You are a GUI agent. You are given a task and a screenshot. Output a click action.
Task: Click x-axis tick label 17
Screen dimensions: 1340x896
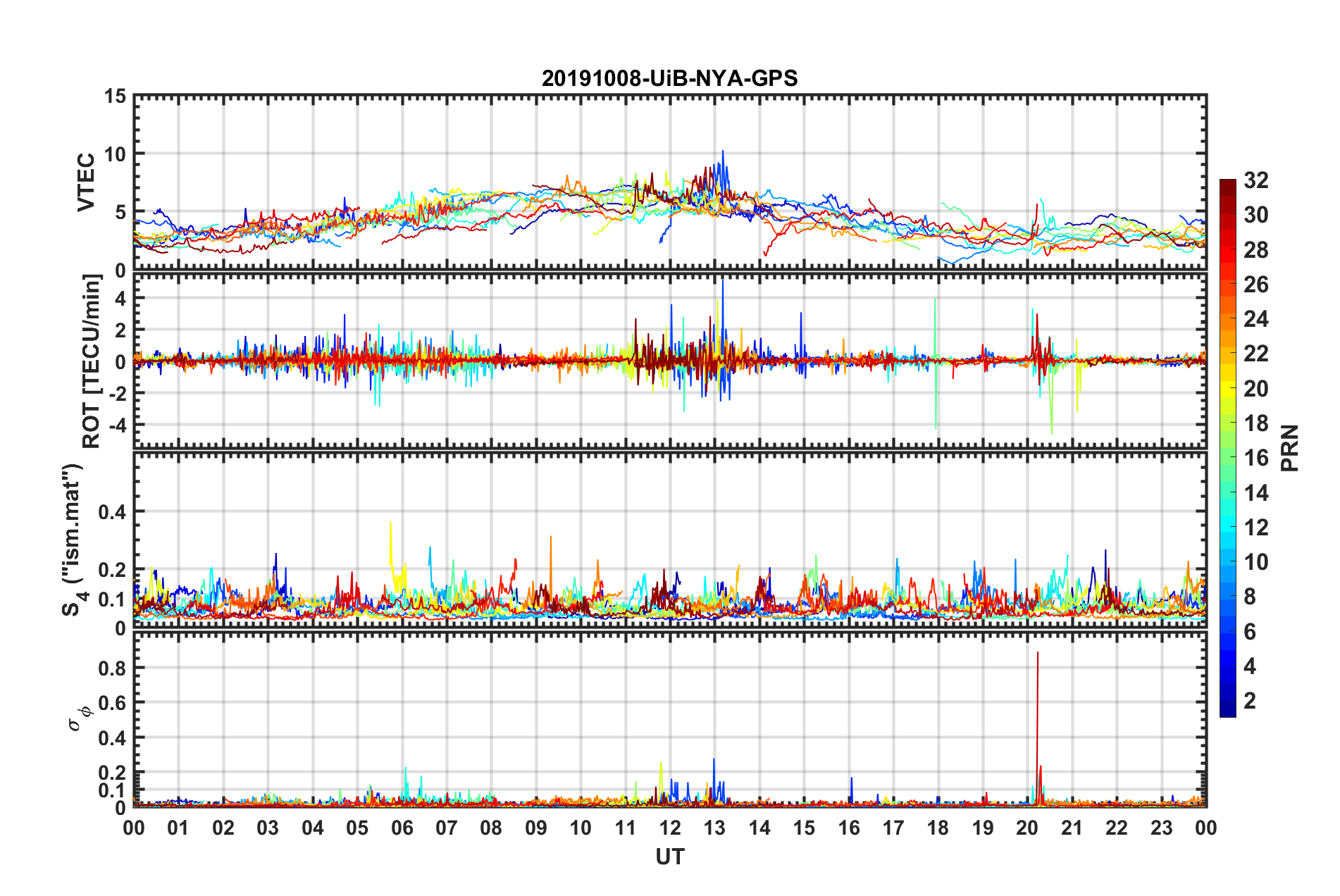point(893,828)
